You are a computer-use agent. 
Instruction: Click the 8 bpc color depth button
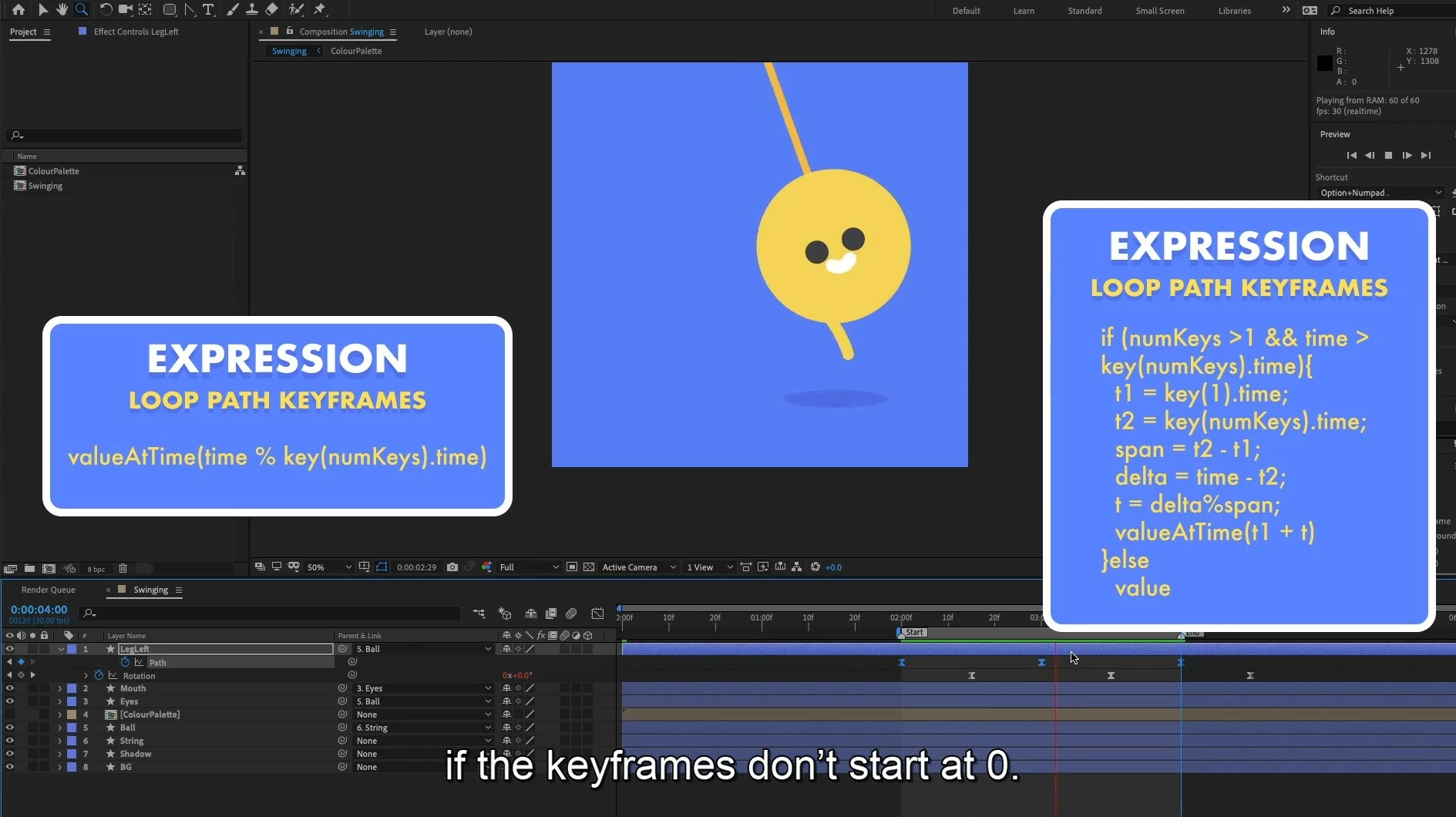(x=96, y=570)
